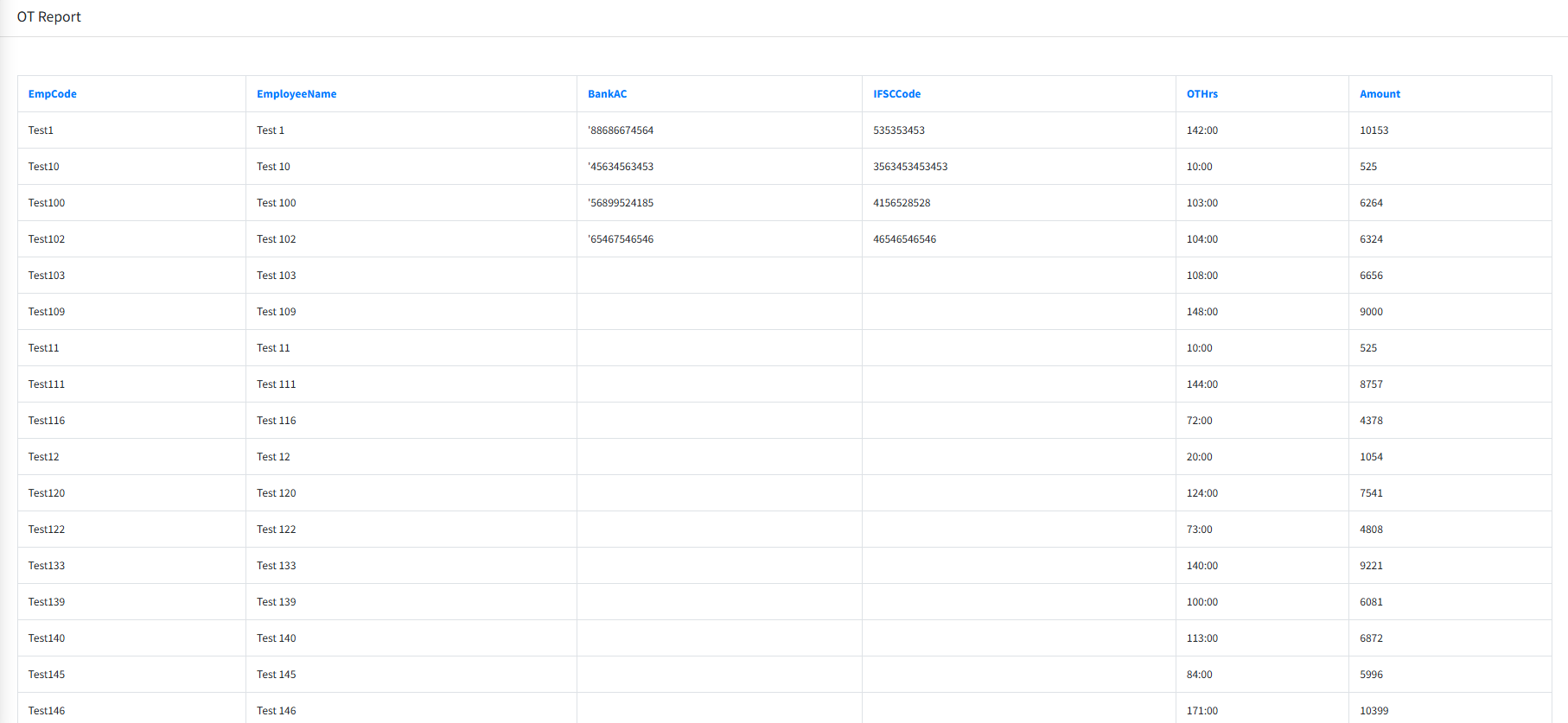Select the IFSC code cell 4156528528
The height and width of the screenshot is (723, 1568).
click(x=902, y=203)
